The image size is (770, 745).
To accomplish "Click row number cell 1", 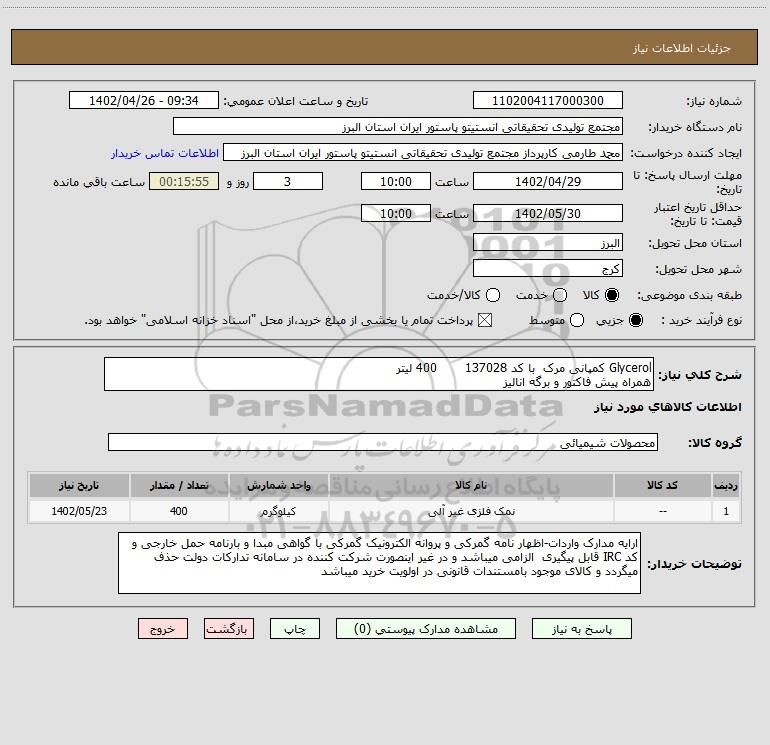I will (726, 511).
